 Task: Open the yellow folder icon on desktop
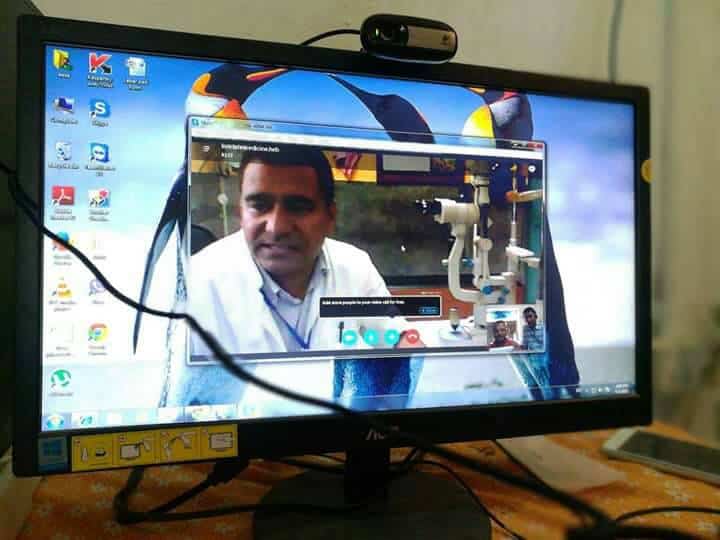tap(63, 60)
